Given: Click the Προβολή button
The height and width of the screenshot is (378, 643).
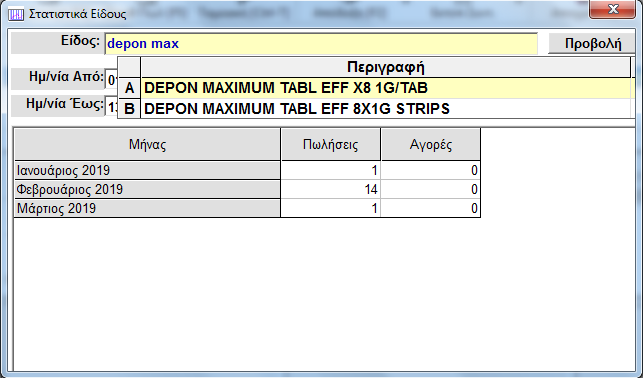Looking at the screenshot, I should pos(593,43).
